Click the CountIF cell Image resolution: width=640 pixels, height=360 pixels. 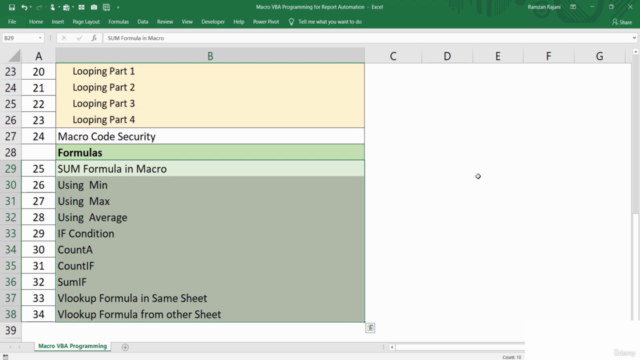(x=210, y=266)
